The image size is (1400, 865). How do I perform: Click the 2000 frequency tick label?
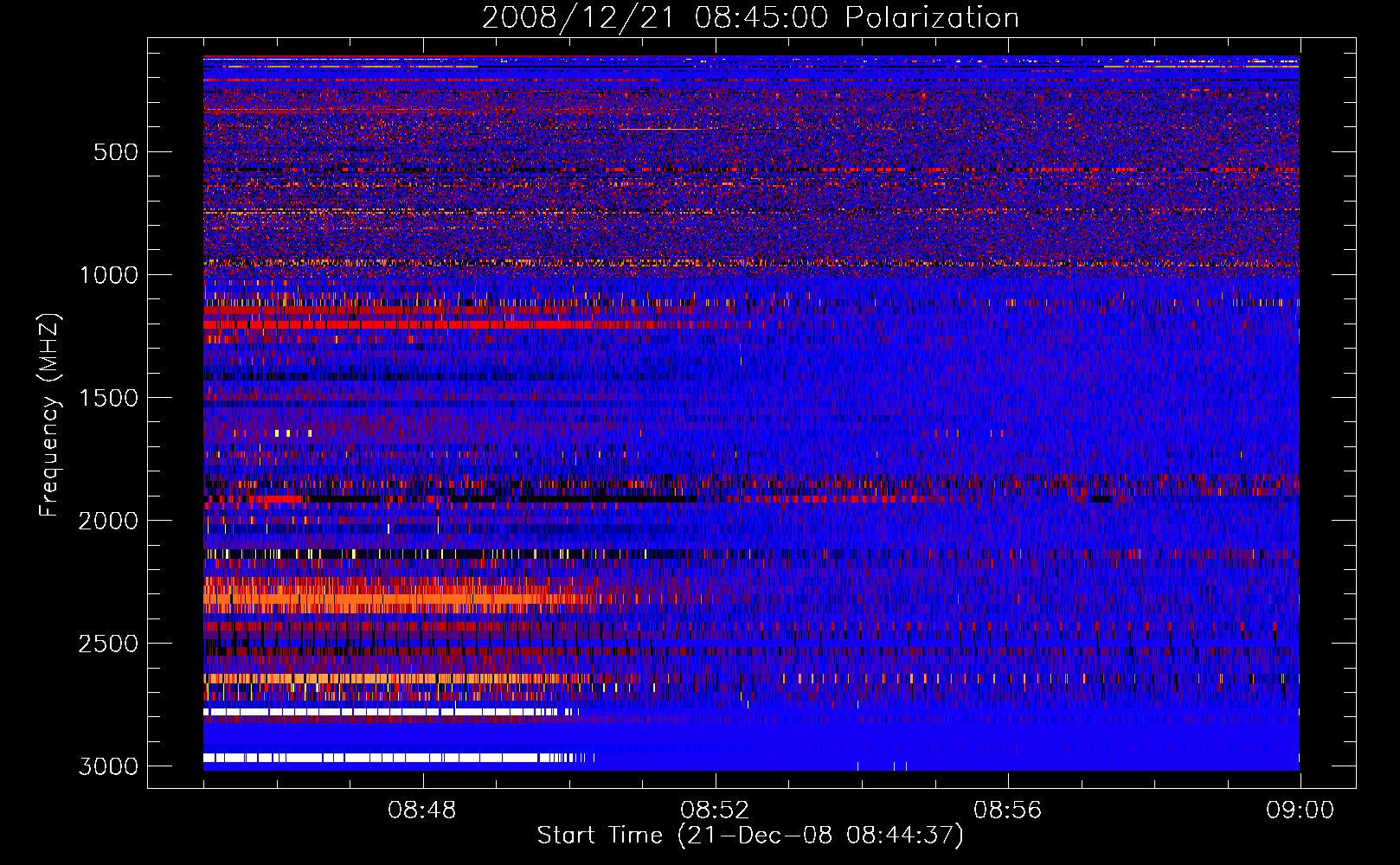pos(108,521)
